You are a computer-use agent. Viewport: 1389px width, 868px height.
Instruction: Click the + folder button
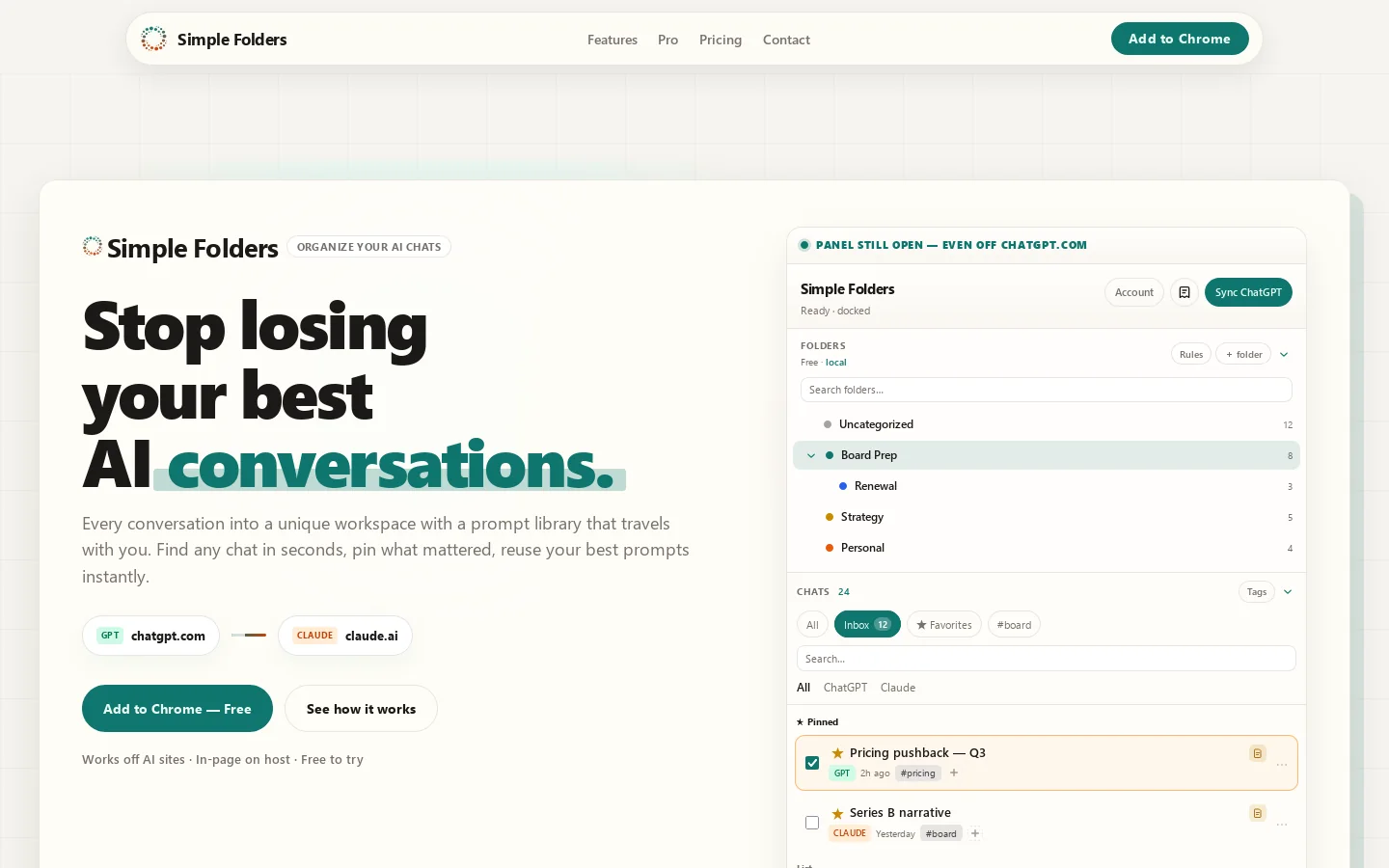pyautogui.click(x=1243, y=354)
